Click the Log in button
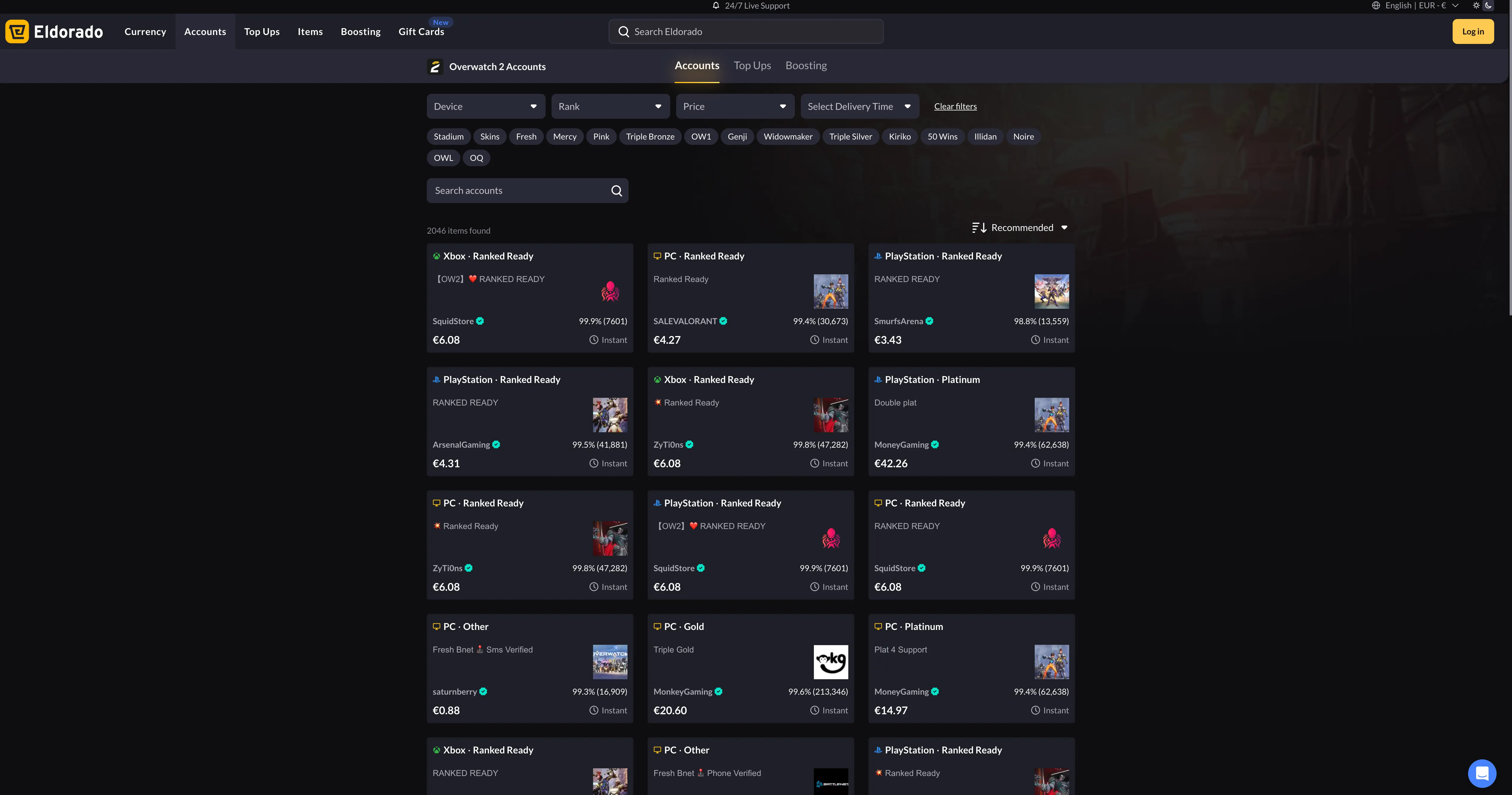This screenshot has height=795, width=1512. [x=1473, y=32]
